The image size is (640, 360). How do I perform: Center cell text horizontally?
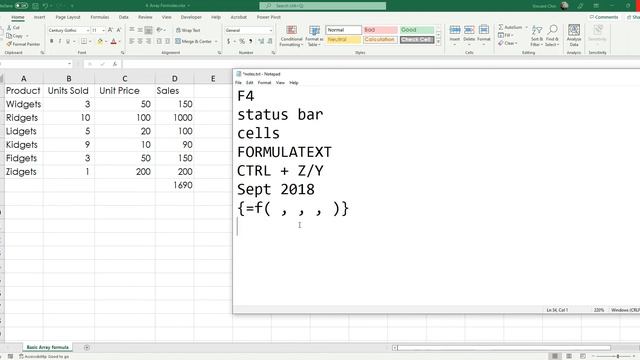(140, 41)
